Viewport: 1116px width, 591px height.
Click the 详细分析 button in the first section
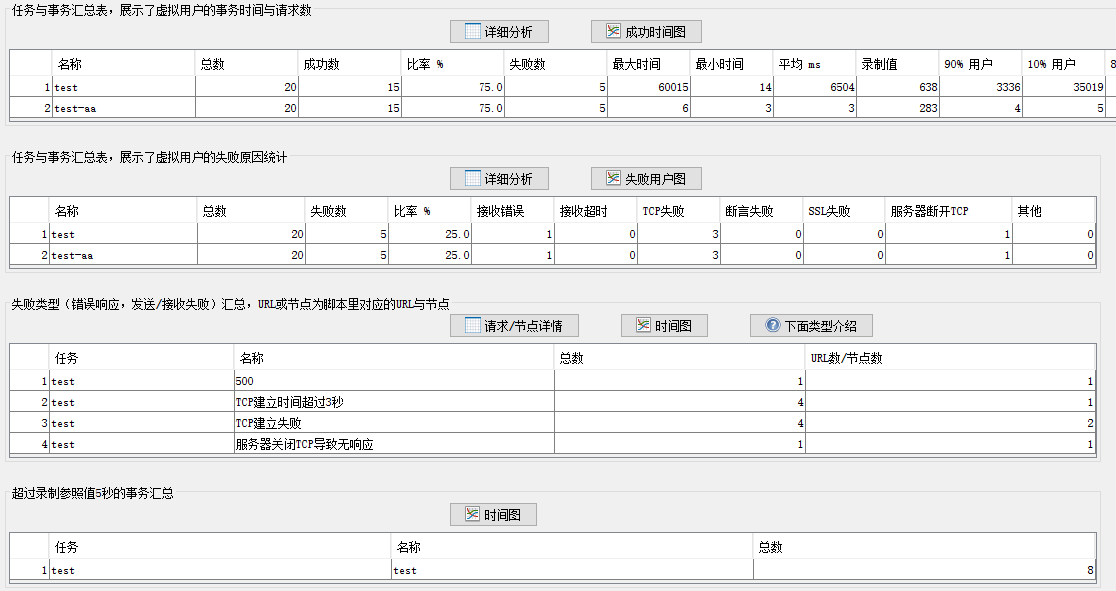pyautogui.click(x=499, y=32)
